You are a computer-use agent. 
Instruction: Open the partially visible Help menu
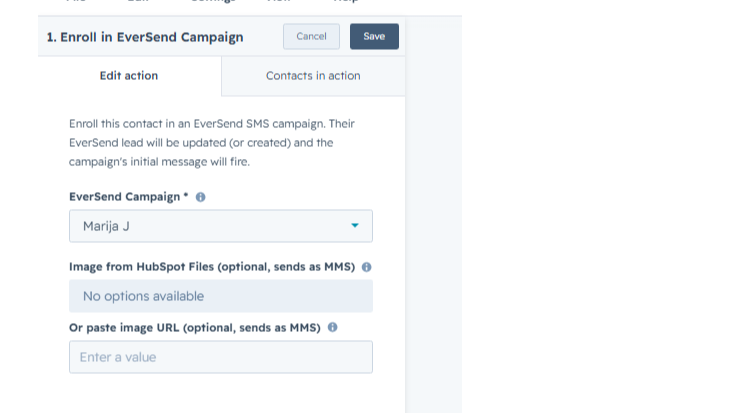346,1
